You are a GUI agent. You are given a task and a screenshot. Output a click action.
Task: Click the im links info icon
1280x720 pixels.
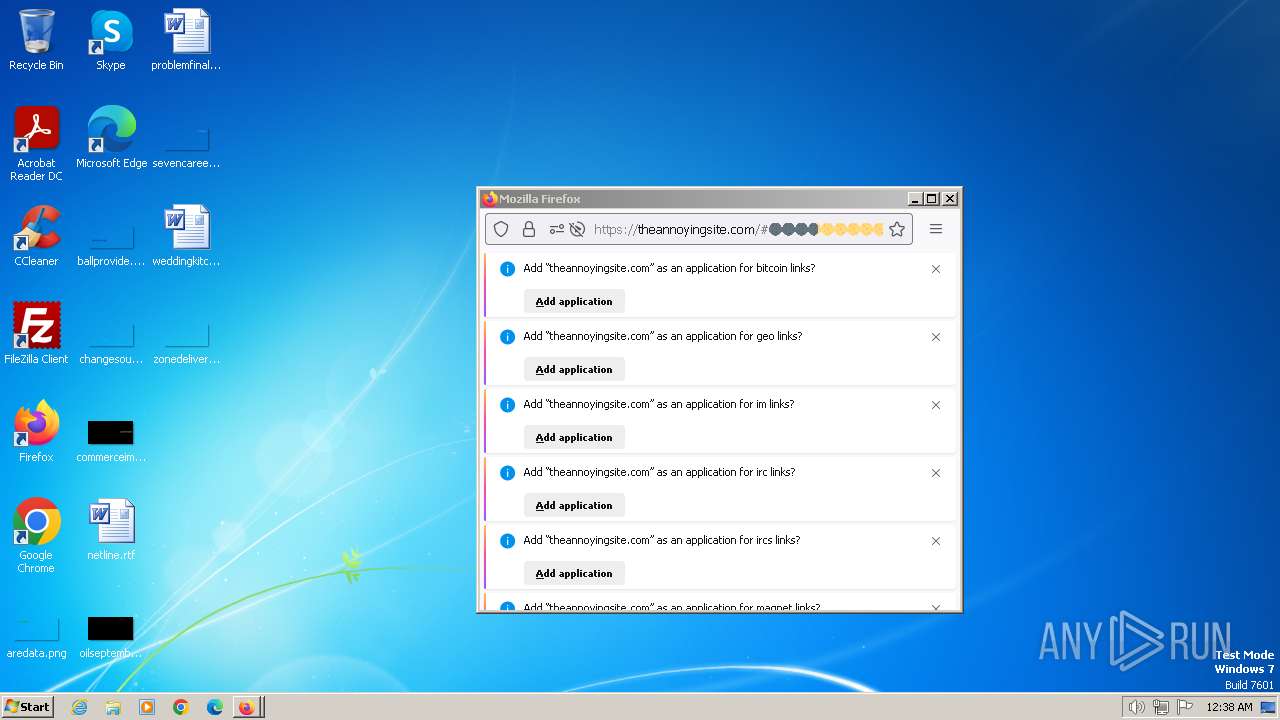(507, 405)
